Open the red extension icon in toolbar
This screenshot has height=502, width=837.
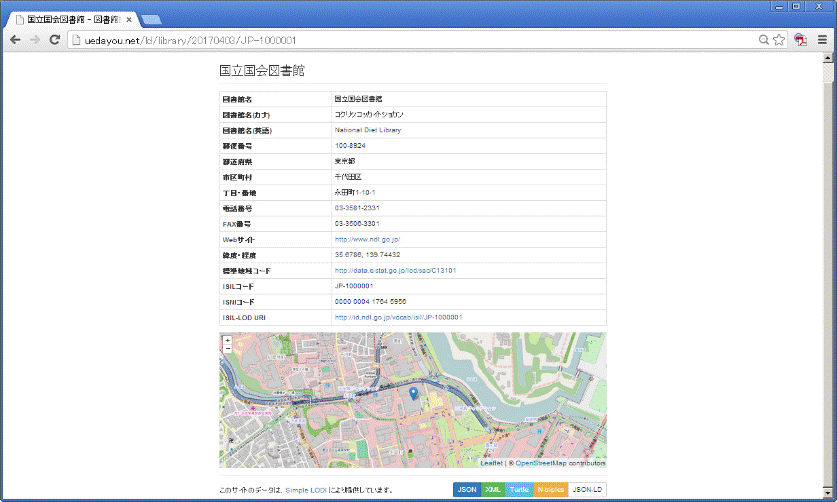(800, 40)
